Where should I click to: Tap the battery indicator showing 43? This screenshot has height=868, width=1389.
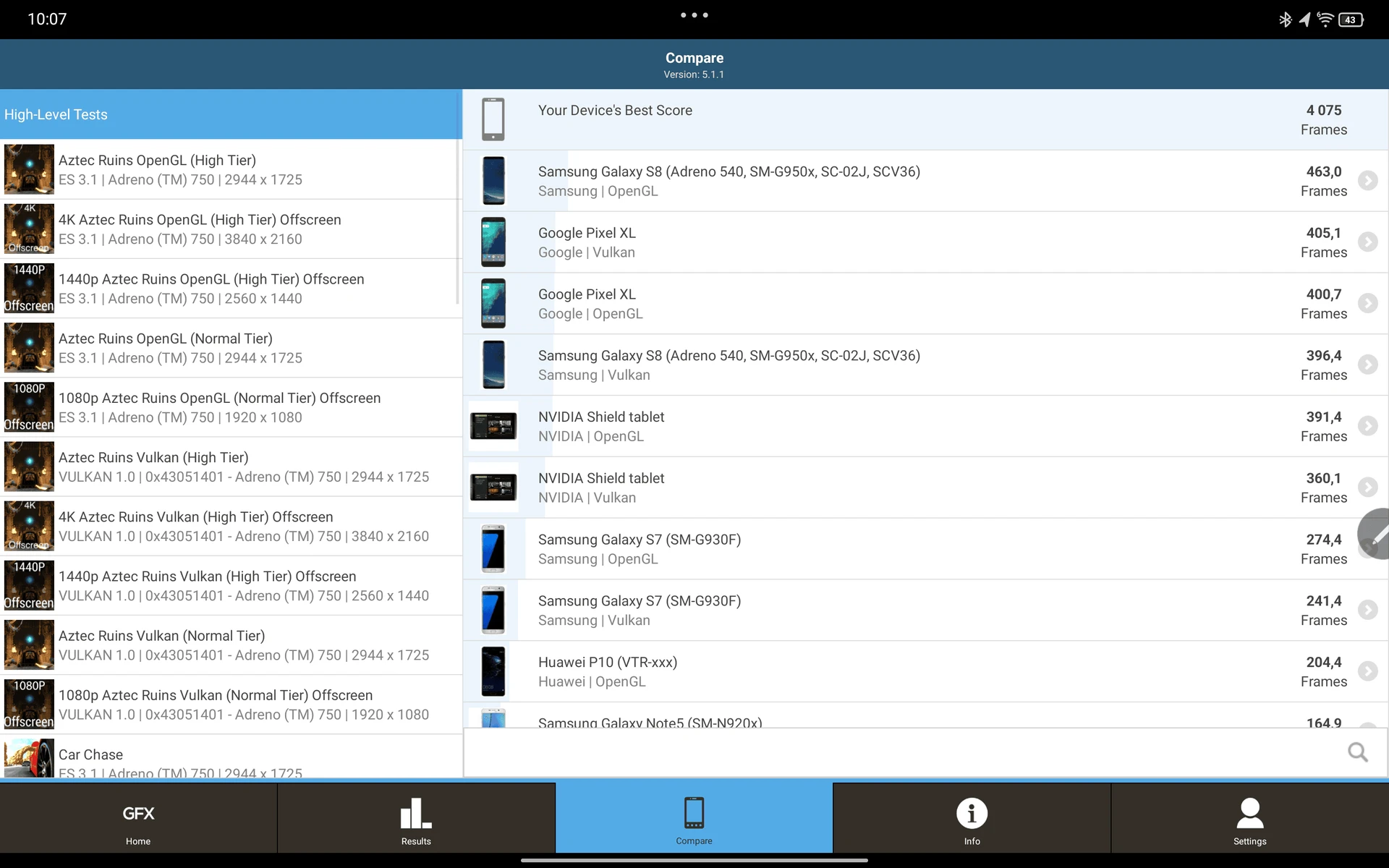[1351, 20]
